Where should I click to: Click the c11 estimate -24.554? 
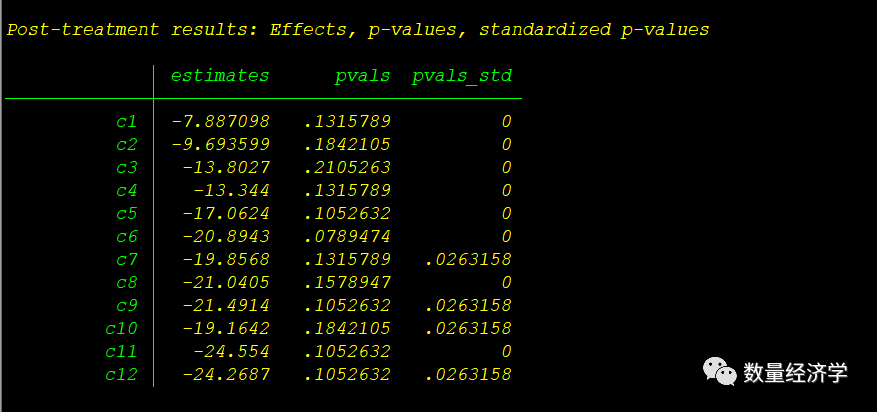click(x=231, y=352)
